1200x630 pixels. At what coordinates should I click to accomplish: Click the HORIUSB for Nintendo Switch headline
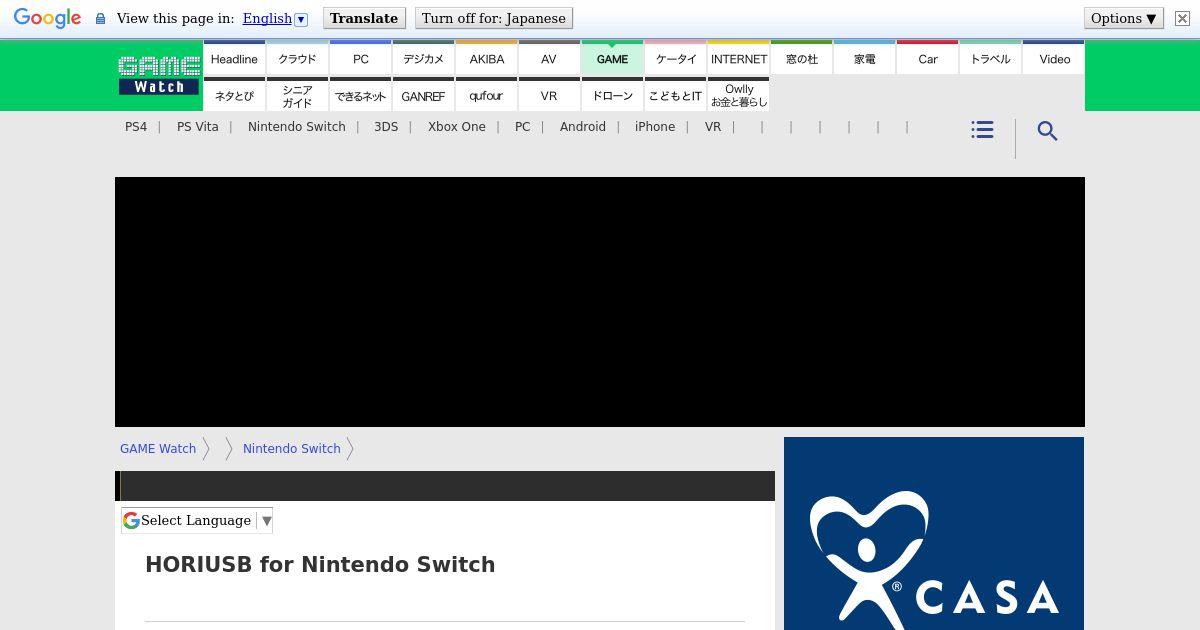point(320,564)
